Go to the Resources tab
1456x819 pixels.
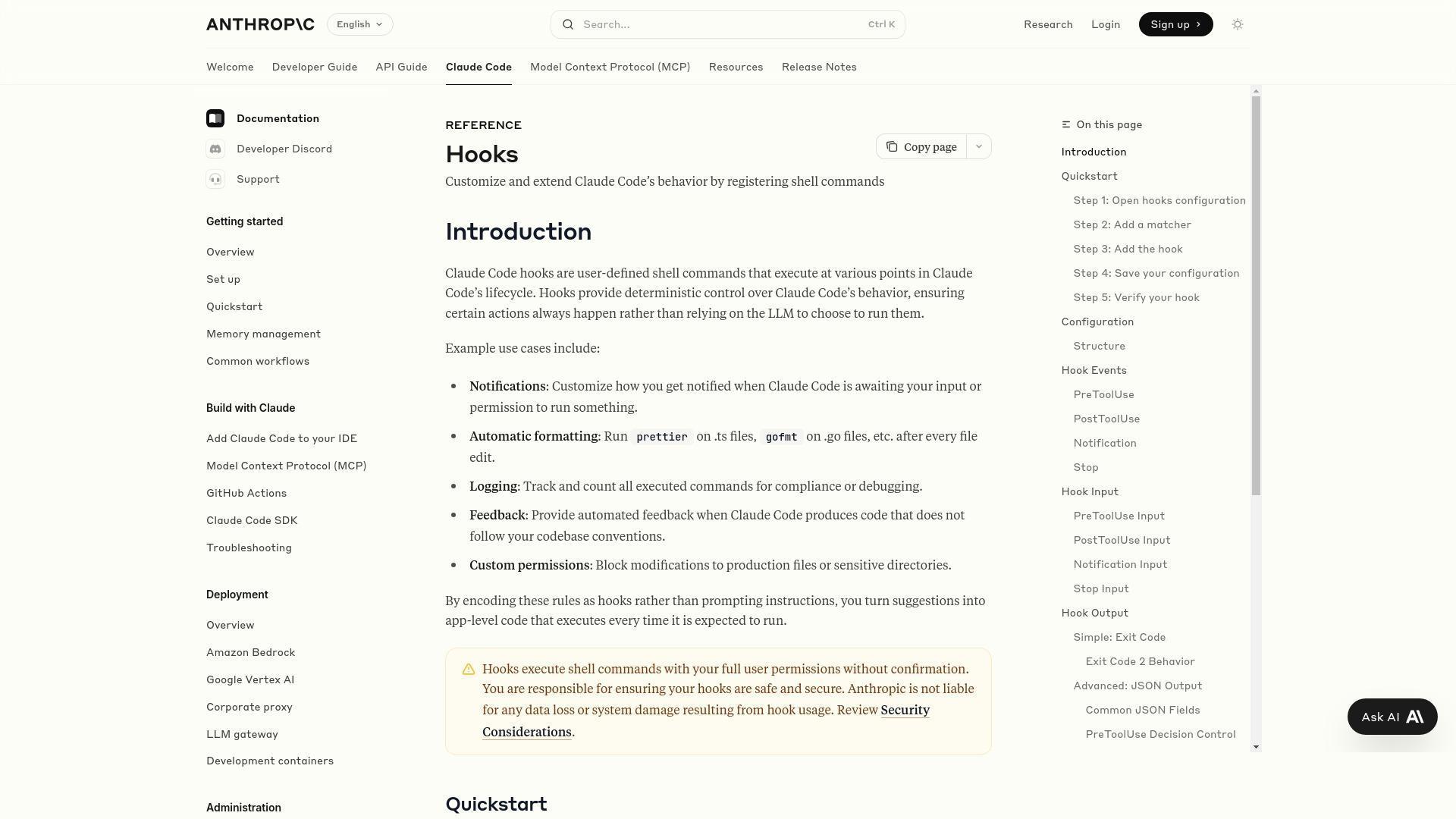point(736,67)
